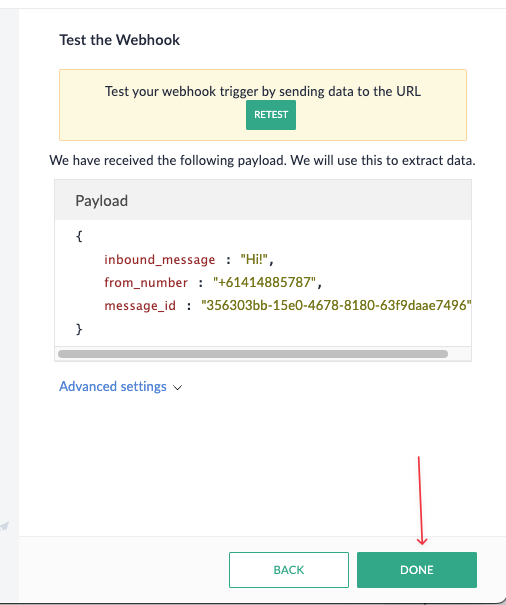Select the message_id key in payload
Image resolution: width=506 pixels, height=605 pixels.
click(140, 306)
